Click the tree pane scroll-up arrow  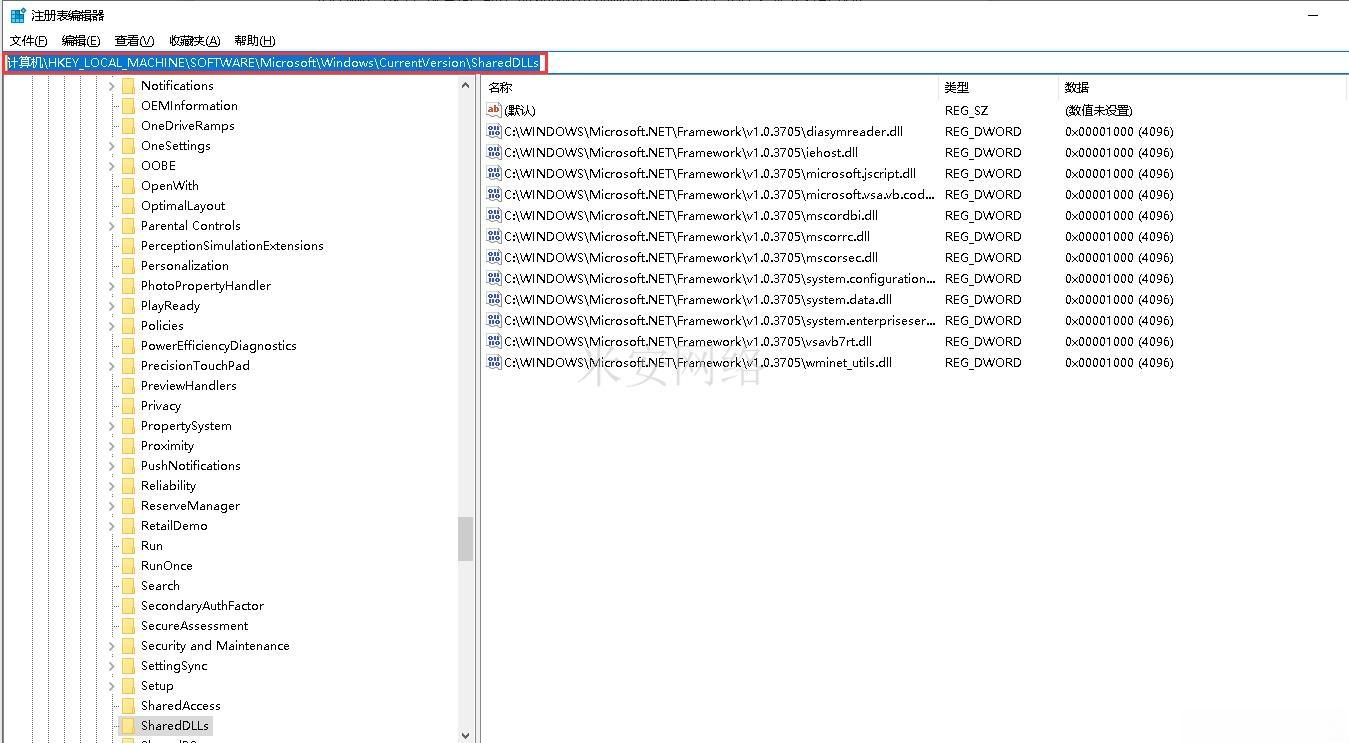tap(466, 86)
